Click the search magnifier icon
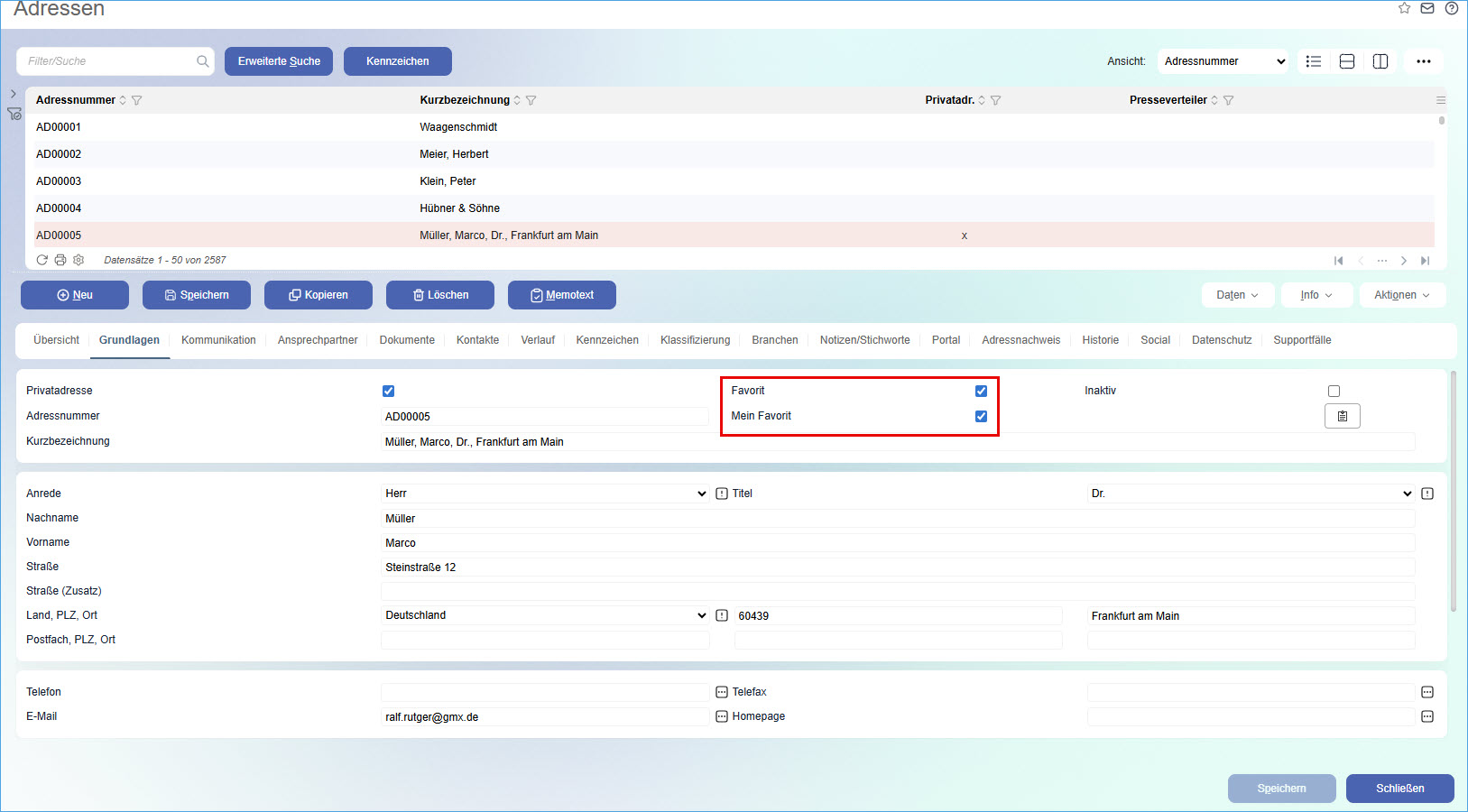Screen dimensions: 1468x812 click(202, 61)
